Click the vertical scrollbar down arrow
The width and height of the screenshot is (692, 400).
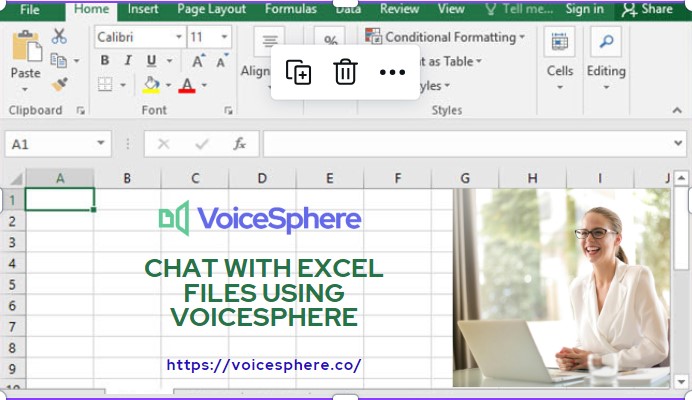[x=681, y=381]
